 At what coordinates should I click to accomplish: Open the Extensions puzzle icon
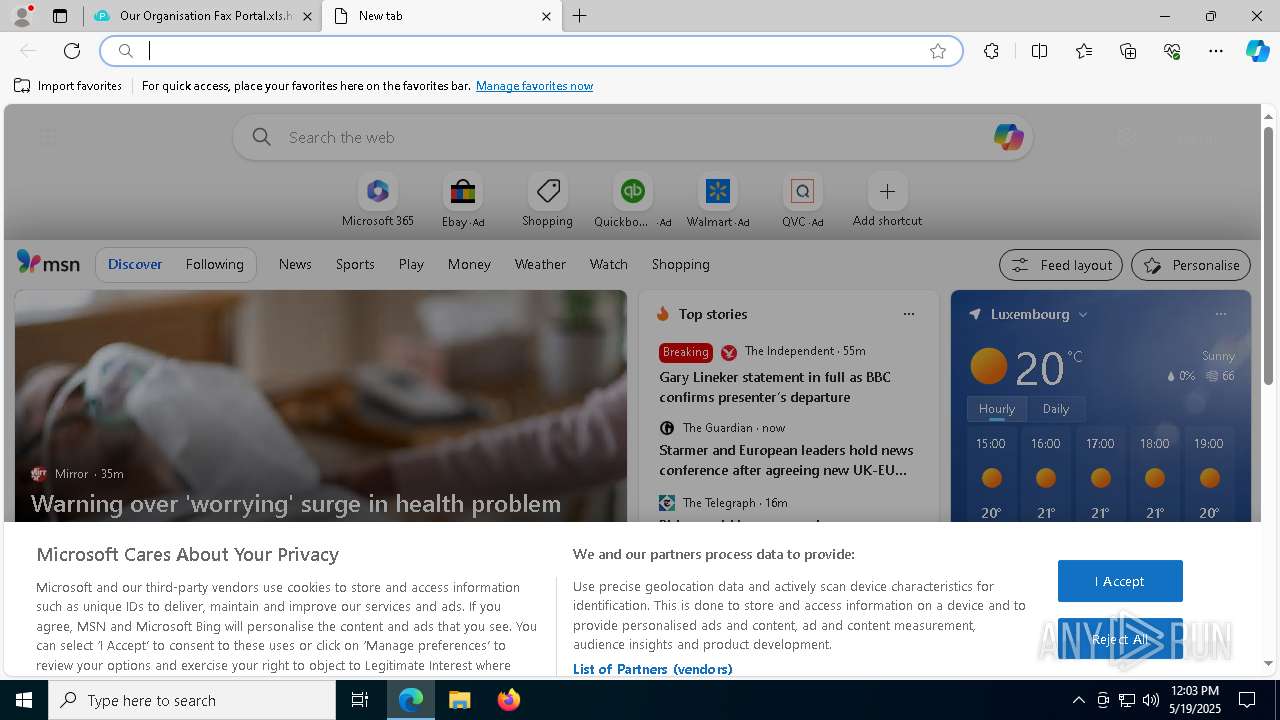[x=991, y=51]
